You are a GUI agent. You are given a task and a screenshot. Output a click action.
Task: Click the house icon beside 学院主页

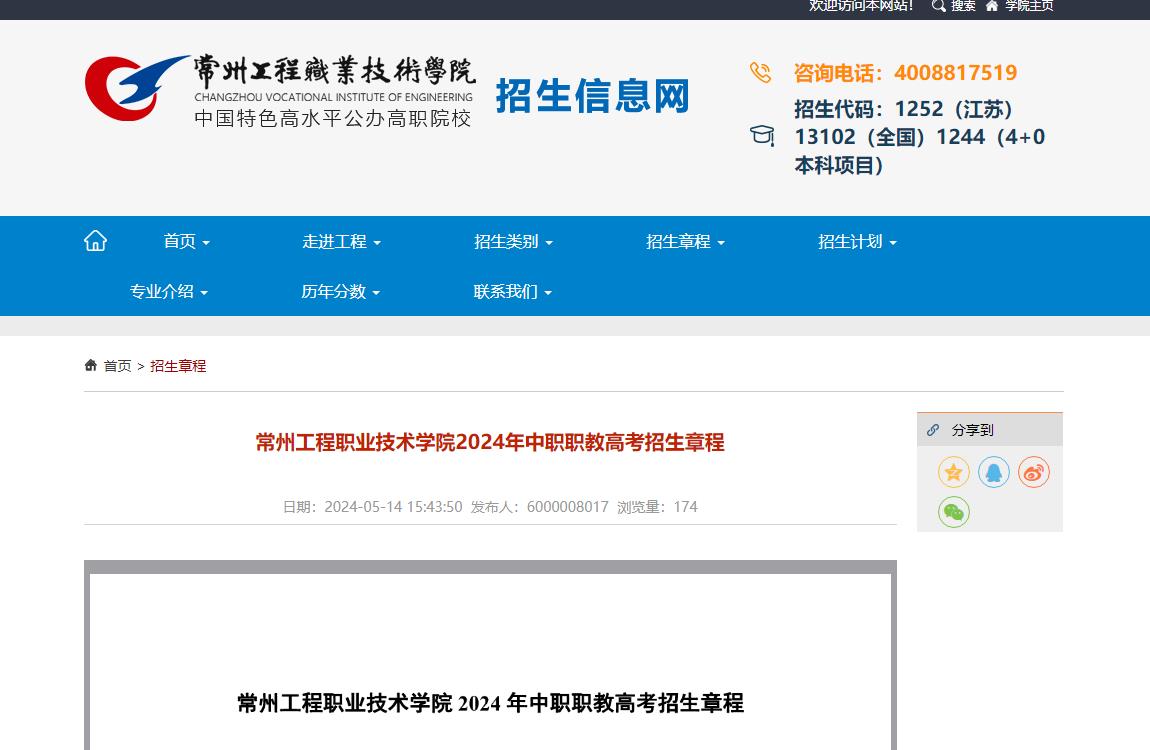click(992, 6)
